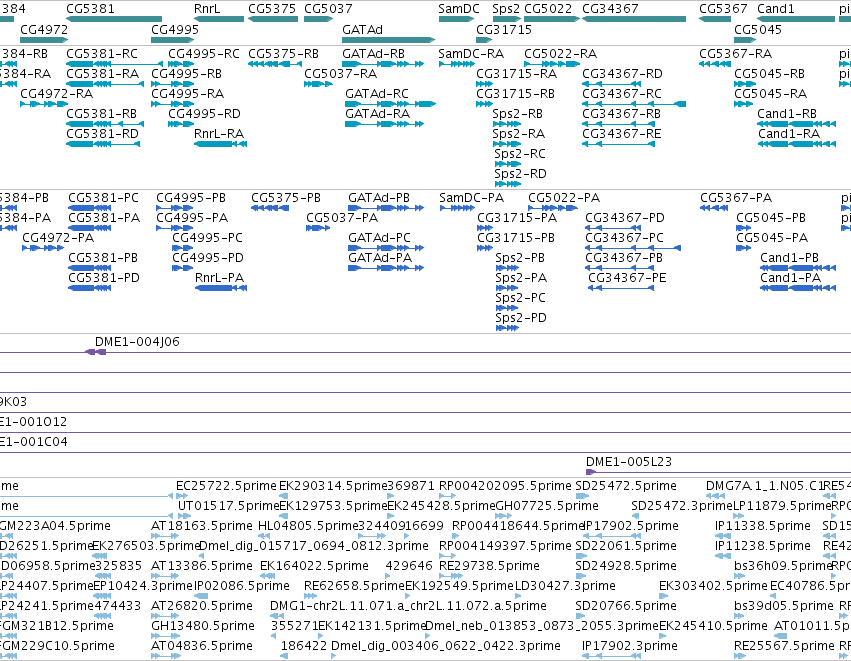The image size is (851, 661).
Task: Select protein RnrL-PA label
Action: pyautogui.click(x=219, y=278)
